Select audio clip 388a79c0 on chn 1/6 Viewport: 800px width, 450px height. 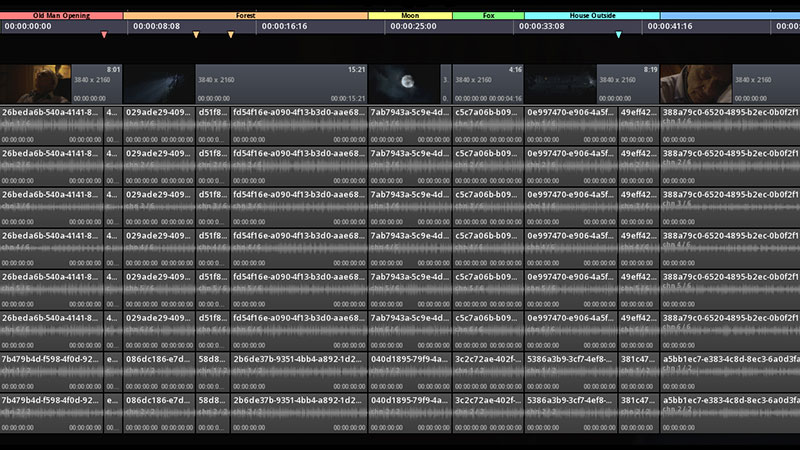pos(730,126)
